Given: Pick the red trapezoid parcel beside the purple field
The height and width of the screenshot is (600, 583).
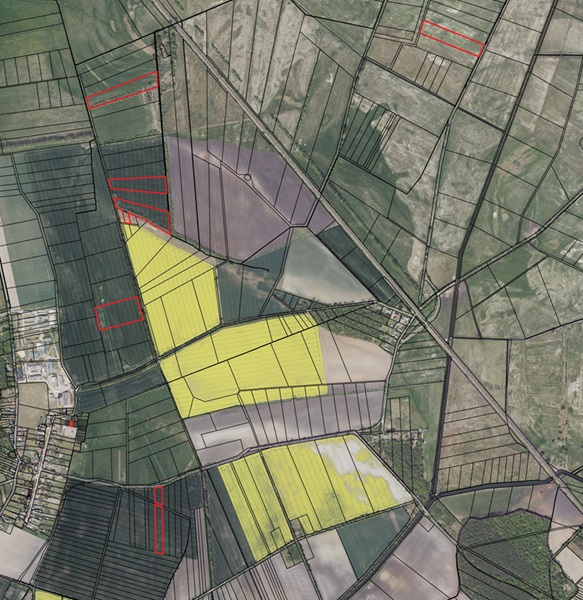Looking at the screenshot, I should click(x=138, y=185).
